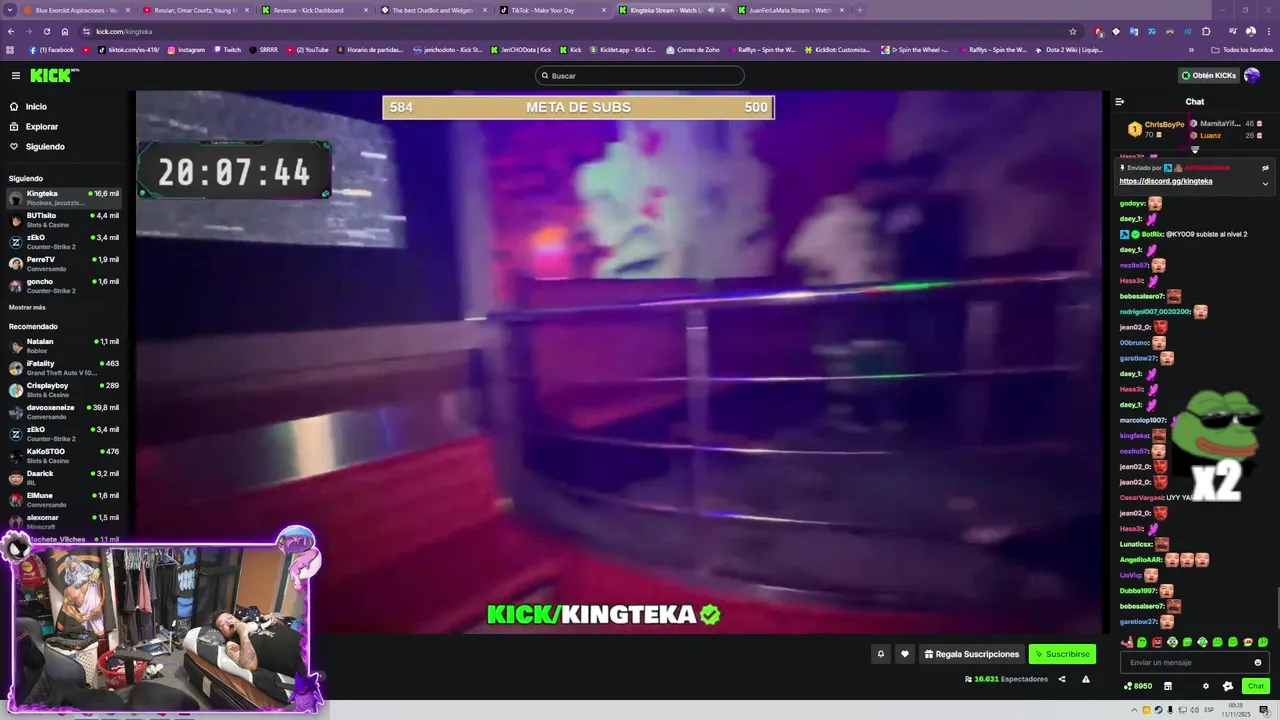Open Windows notification center icon
Viewport: 1280px width, 720px height.
(x=1264, y=710)
